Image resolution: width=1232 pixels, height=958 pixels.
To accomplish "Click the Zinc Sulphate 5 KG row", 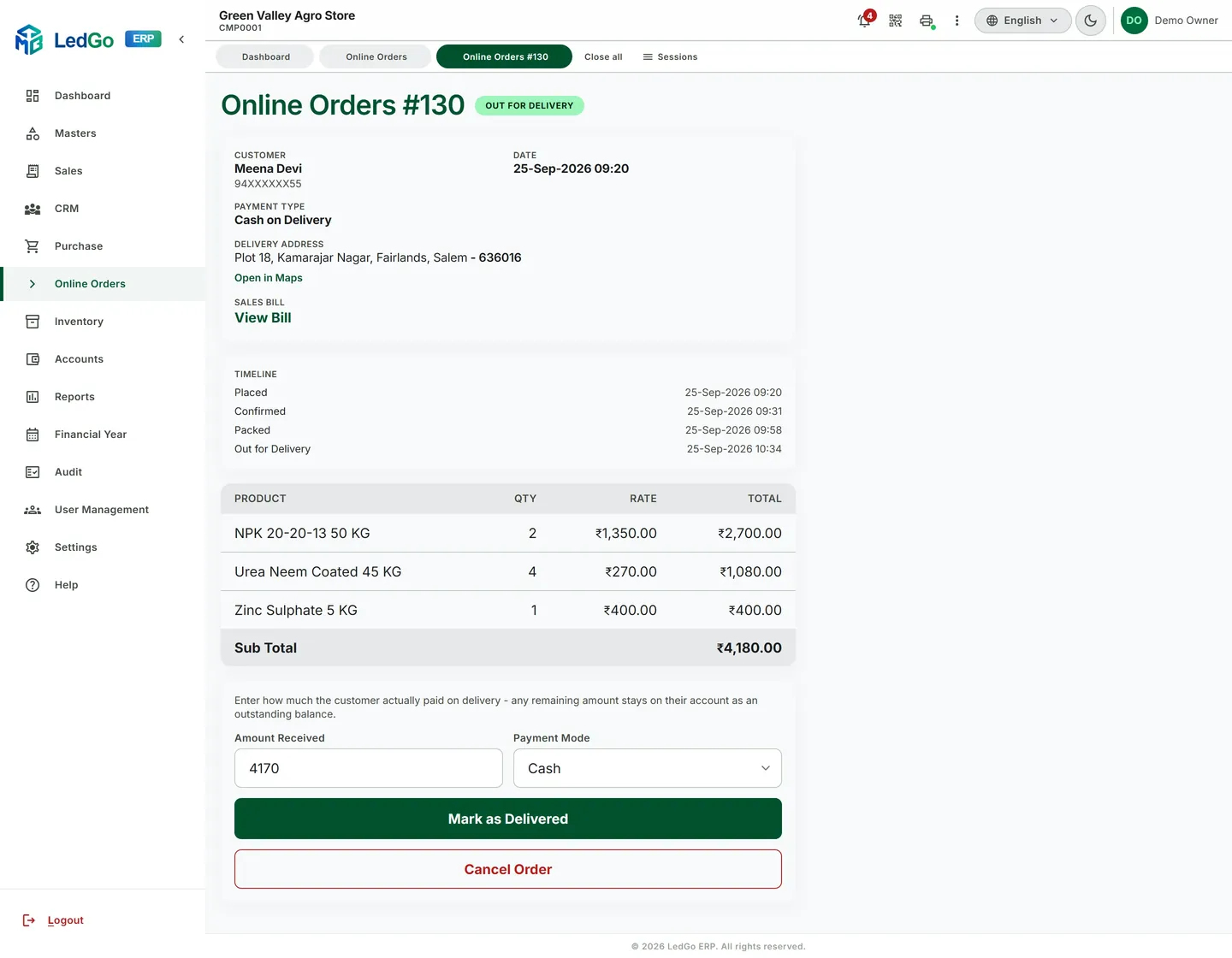I will pos(508,610).
